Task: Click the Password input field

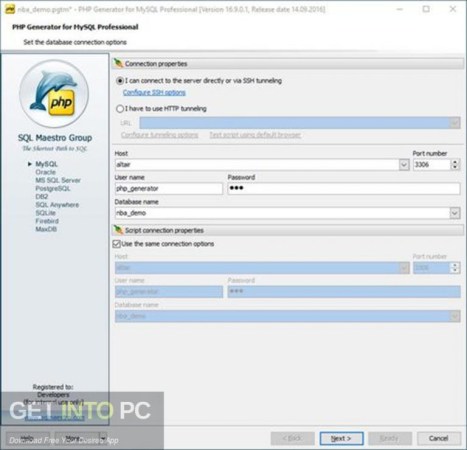Action: click(344, 189)
